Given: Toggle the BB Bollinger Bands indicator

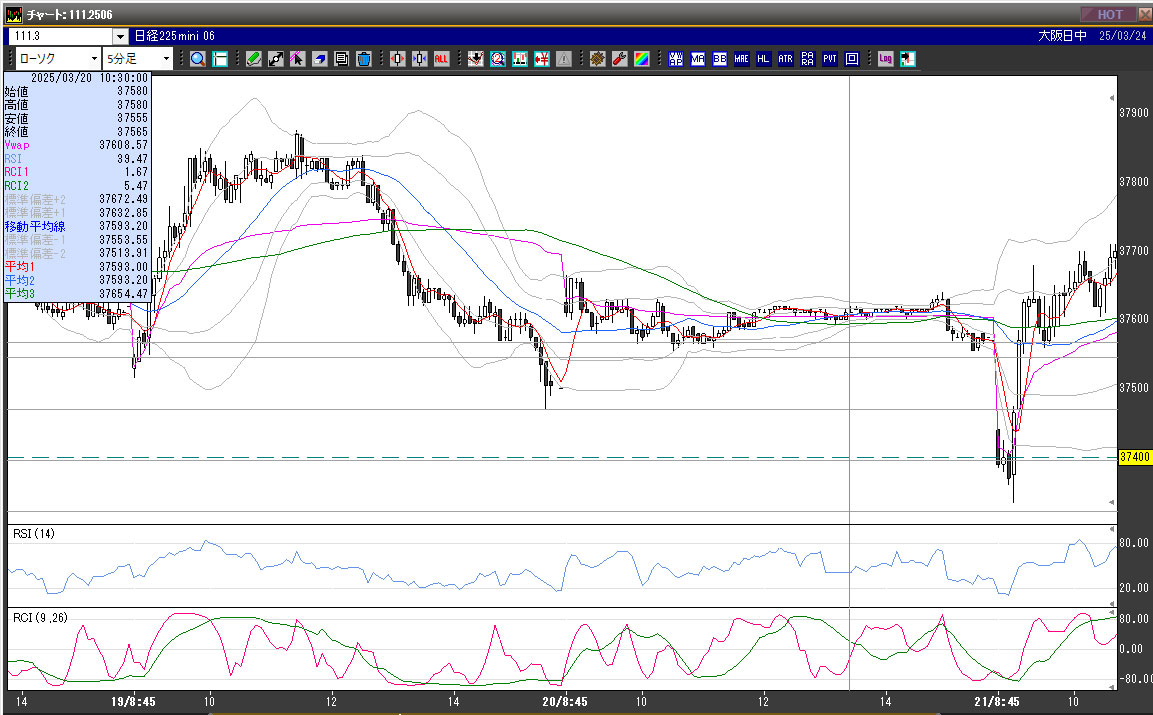Looking at the screenshot, I should (720, 59).
